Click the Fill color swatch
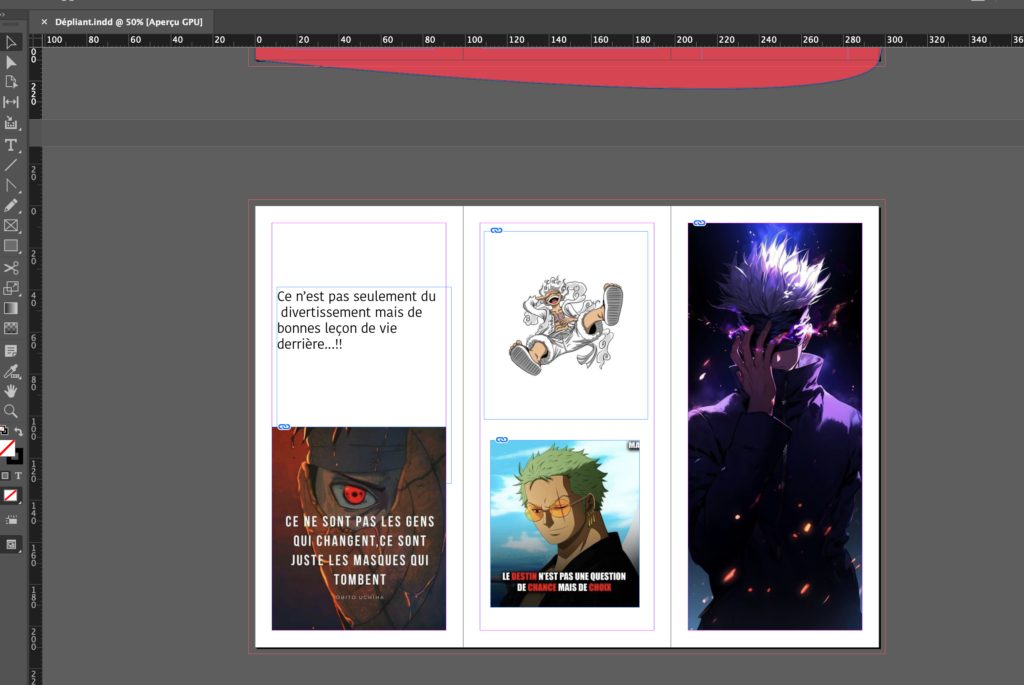1024x685 pixels. (x=7, y=448)
